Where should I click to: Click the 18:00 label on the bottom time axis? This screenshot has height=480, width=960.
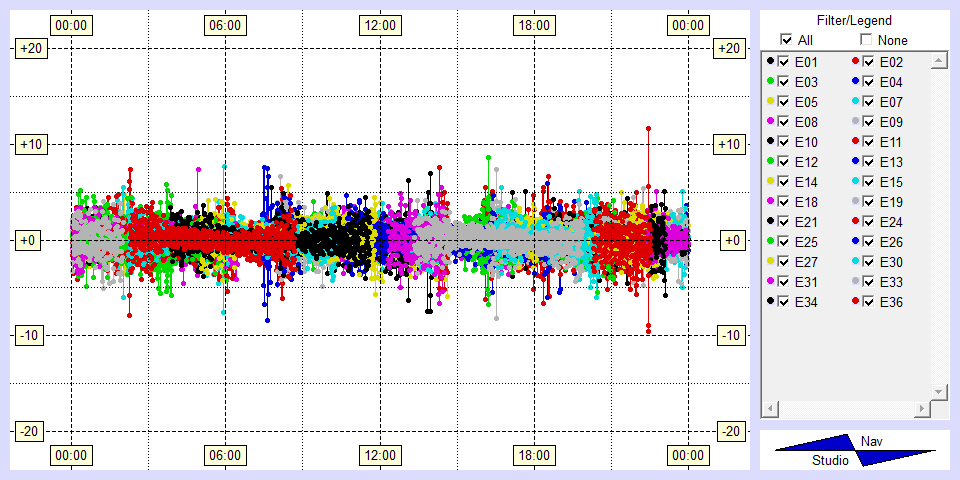point(533,456)
